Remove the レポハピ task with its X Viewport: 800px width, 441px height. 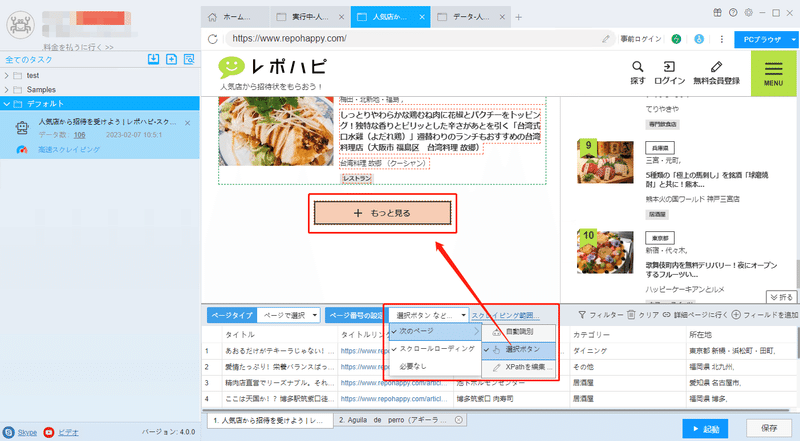[x=187, y=123]
